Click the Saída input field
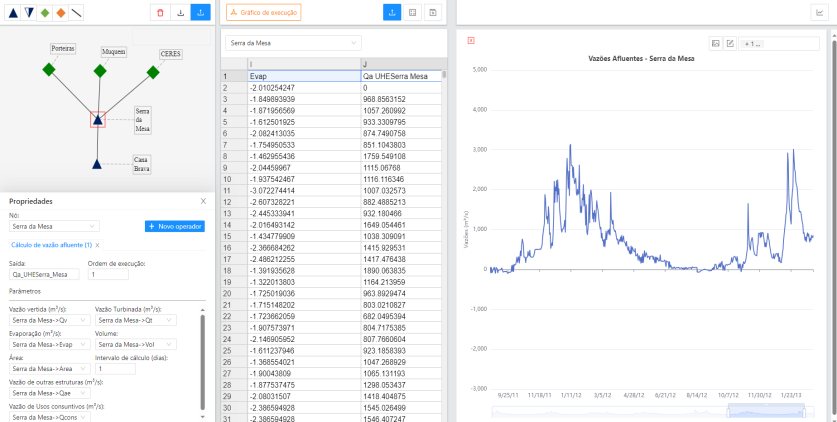The height and width of the screenshot is (422, 837). [x=44, y=274]
